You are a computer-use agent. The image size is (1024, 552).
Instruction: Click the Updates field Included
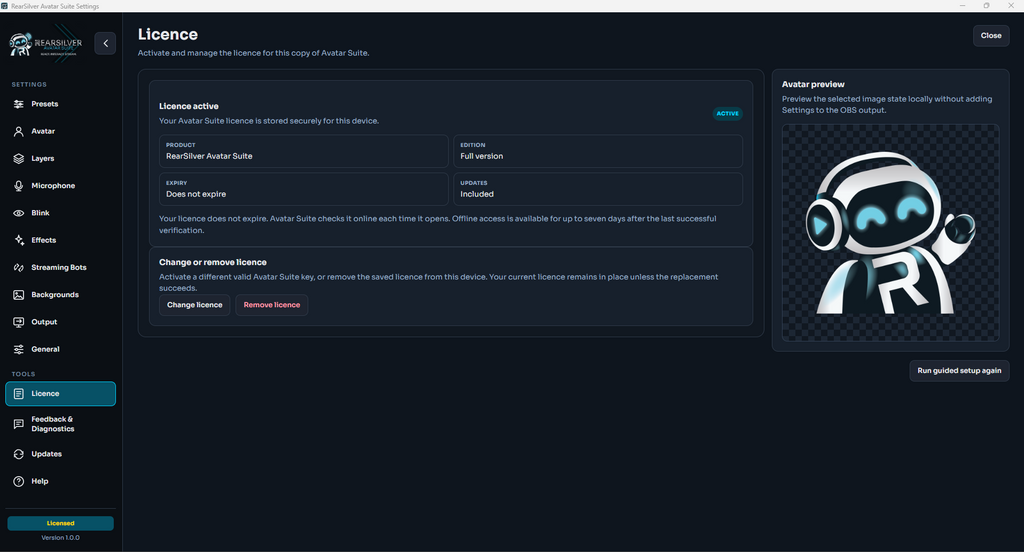click(598, 189)
